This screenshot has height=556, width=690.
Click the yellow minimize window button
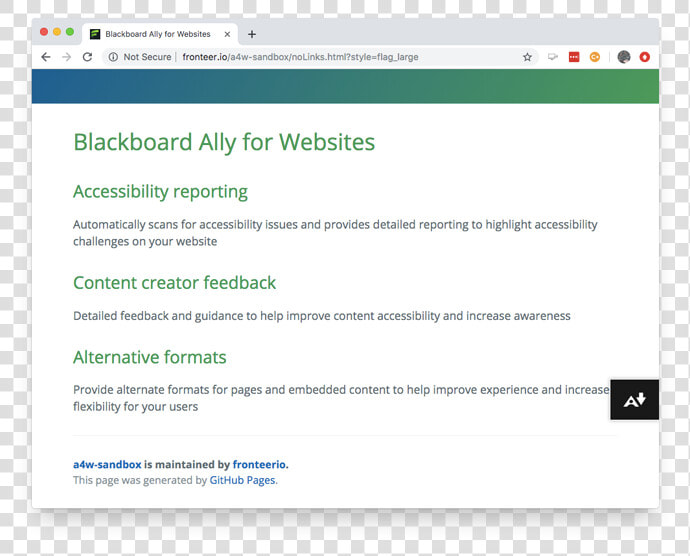pos(57,32)
